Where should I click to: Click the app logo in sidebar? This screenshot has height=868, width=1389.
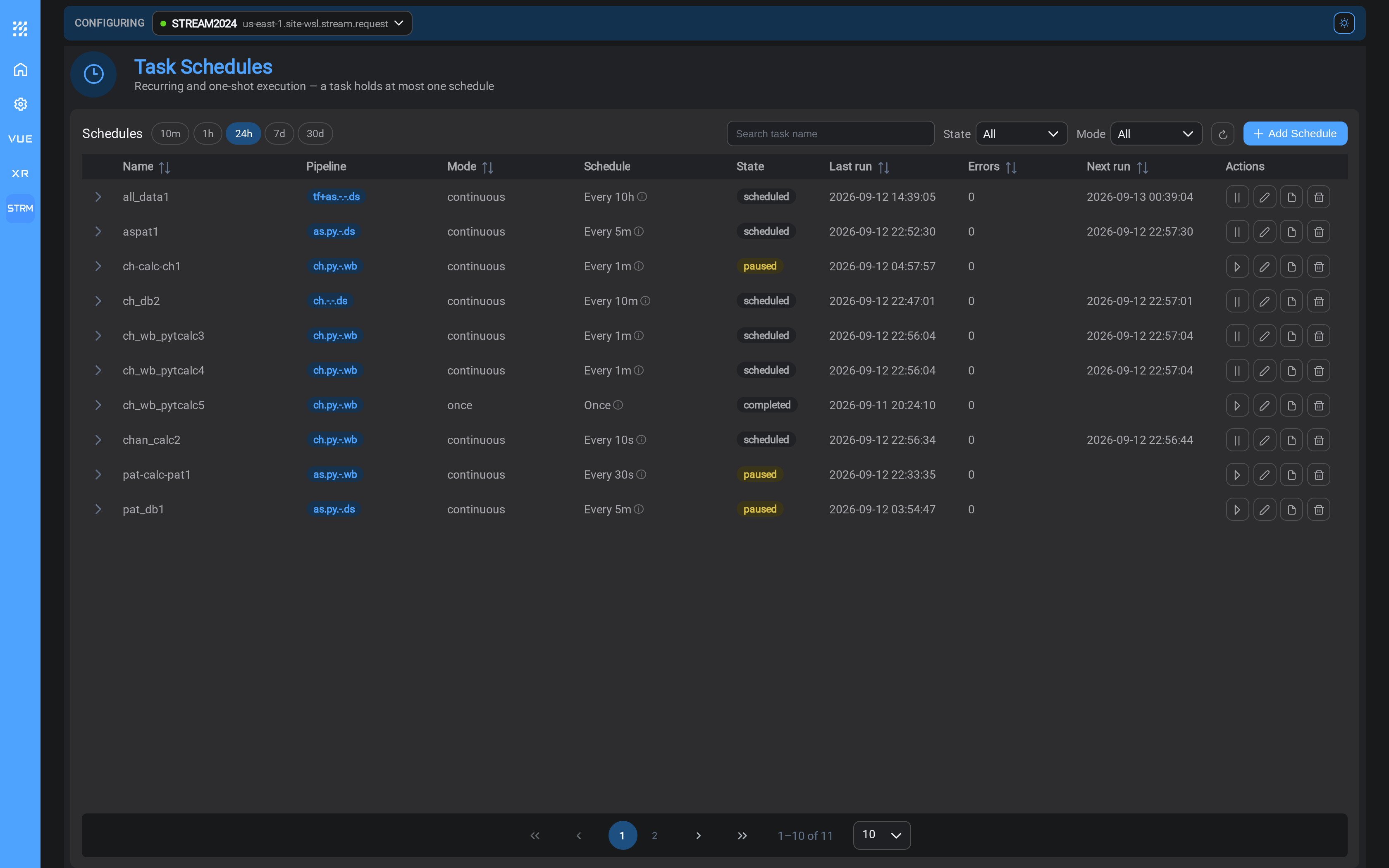pyautogui.click(x=20, y=29)
